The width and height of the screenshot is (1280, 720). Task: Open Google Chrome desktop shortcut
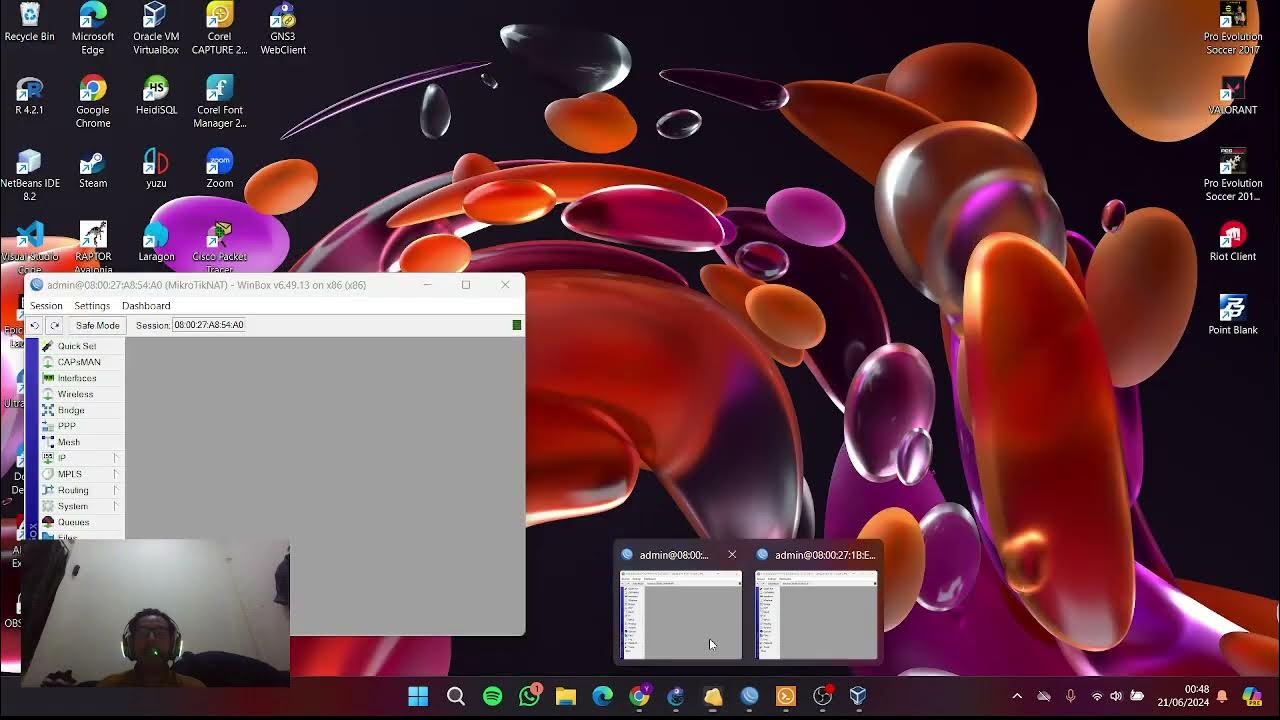click(x=93, y=102)
